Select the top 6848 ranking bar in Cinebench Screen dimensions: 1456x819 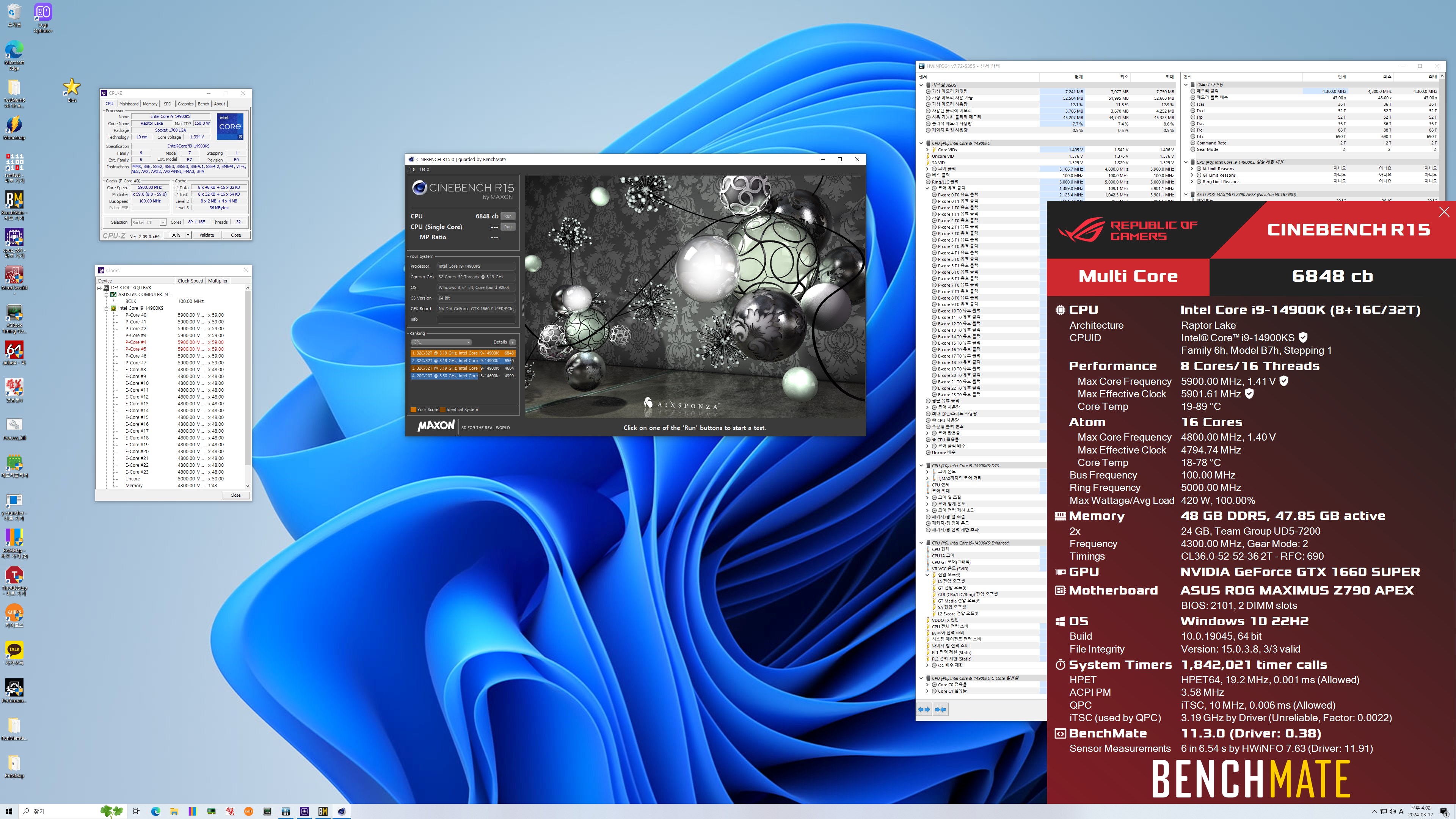(463, 353)
